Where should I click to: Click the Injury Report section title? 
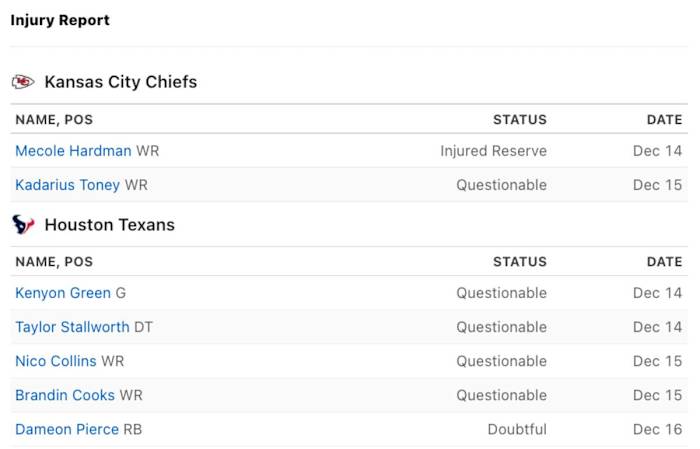pos(60,20)
